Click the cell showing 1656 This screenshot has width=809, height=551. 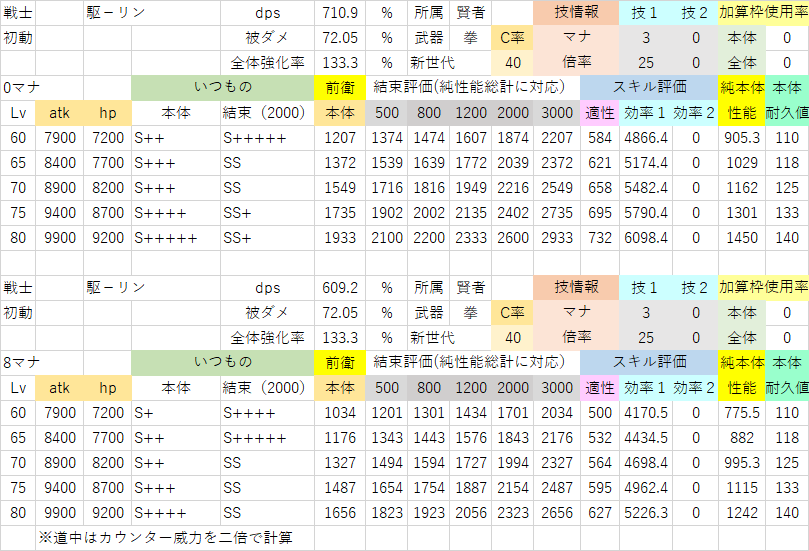click(340, 513)
